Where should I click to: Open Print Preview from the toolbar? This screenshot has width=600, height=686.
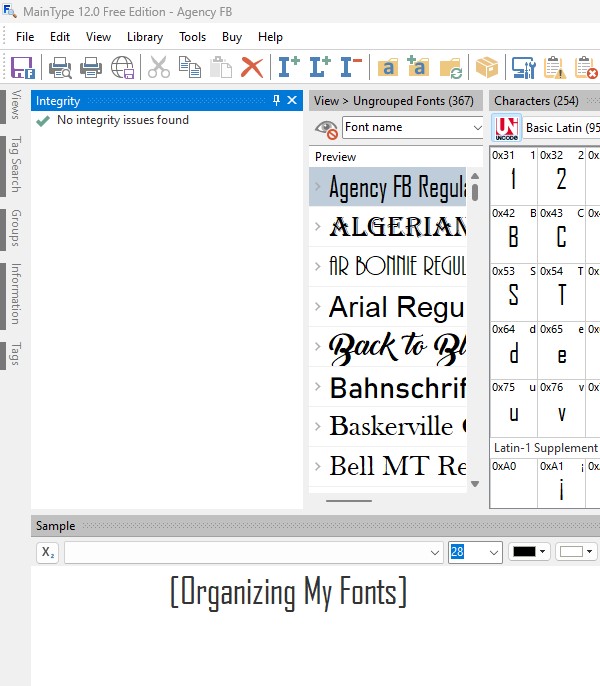(60, 67)
